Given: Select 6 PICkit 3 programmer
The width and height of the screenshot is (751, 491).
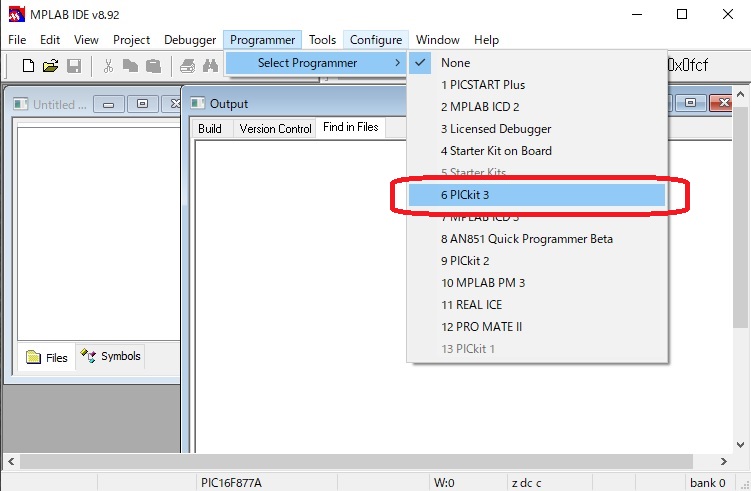Looking at the screenshot, I should [537, 195].
